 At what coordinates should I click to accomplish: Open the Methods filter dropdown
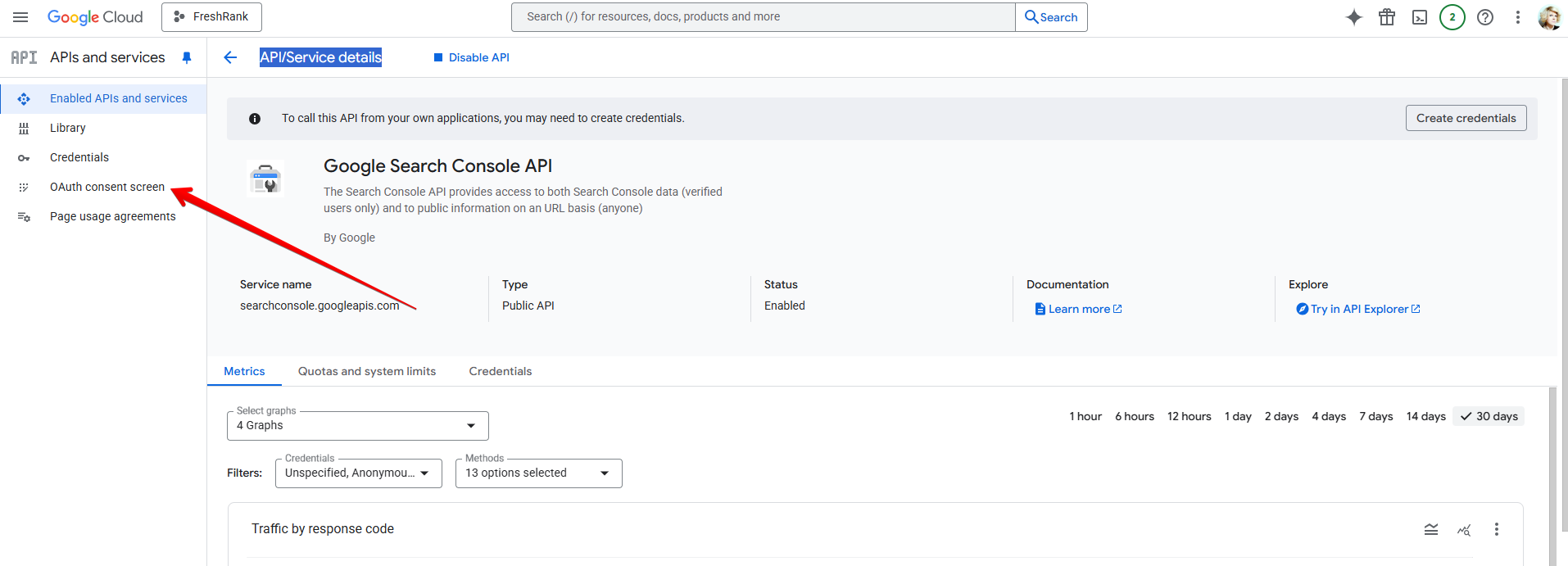[539, 473]
